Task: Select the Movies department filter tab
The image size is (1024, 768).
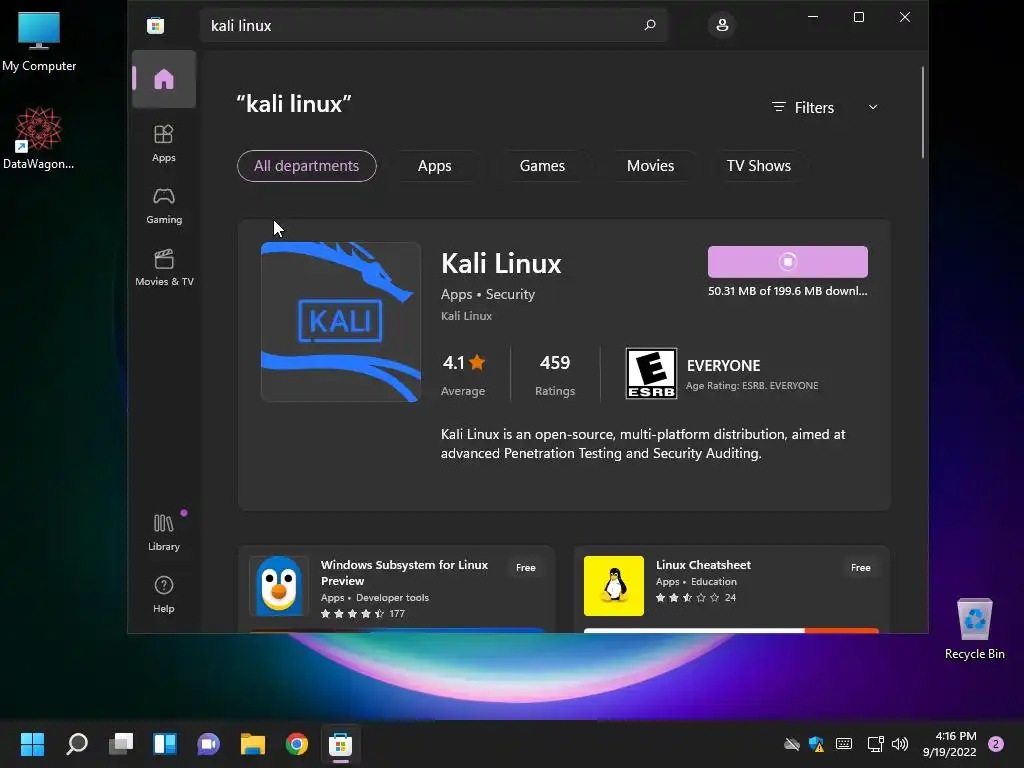Action: click(650, 166)
